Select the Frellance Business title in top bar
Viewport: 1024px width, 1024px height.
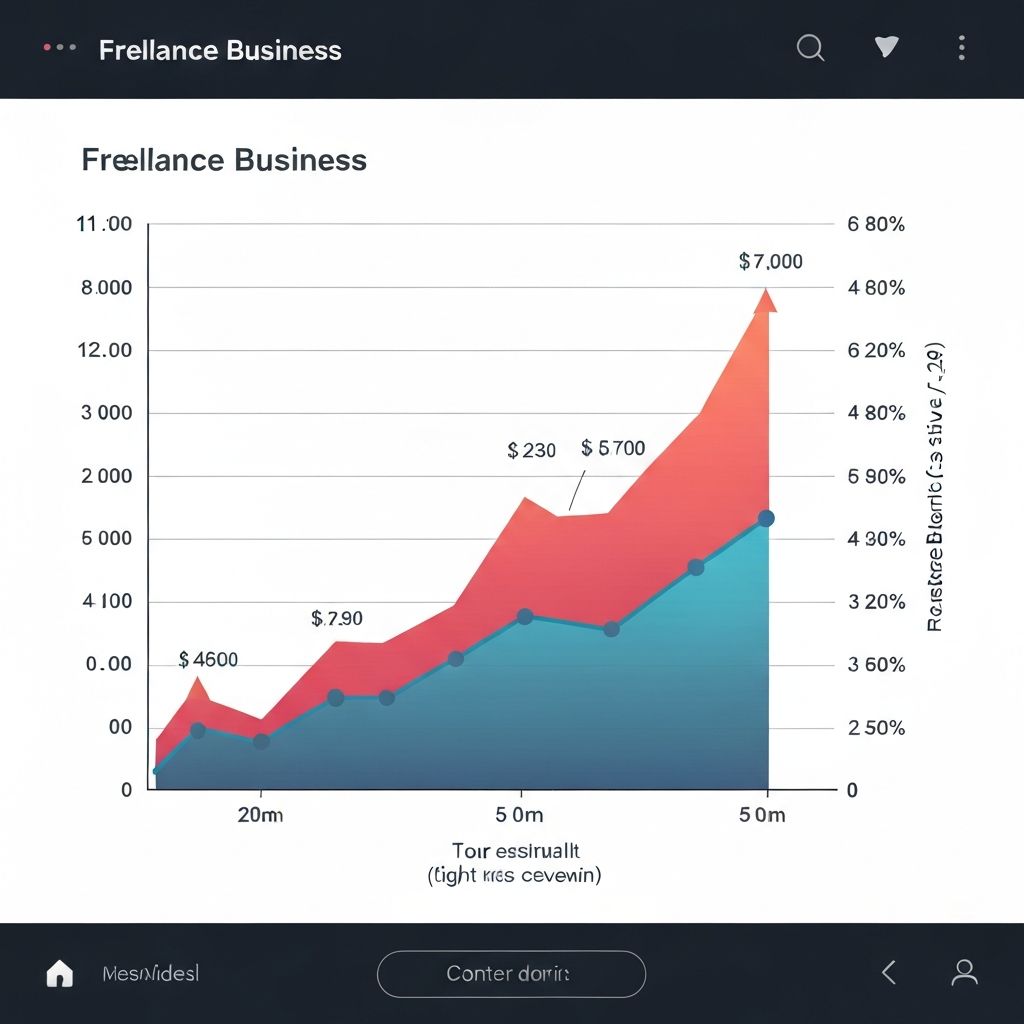point(219,50)
